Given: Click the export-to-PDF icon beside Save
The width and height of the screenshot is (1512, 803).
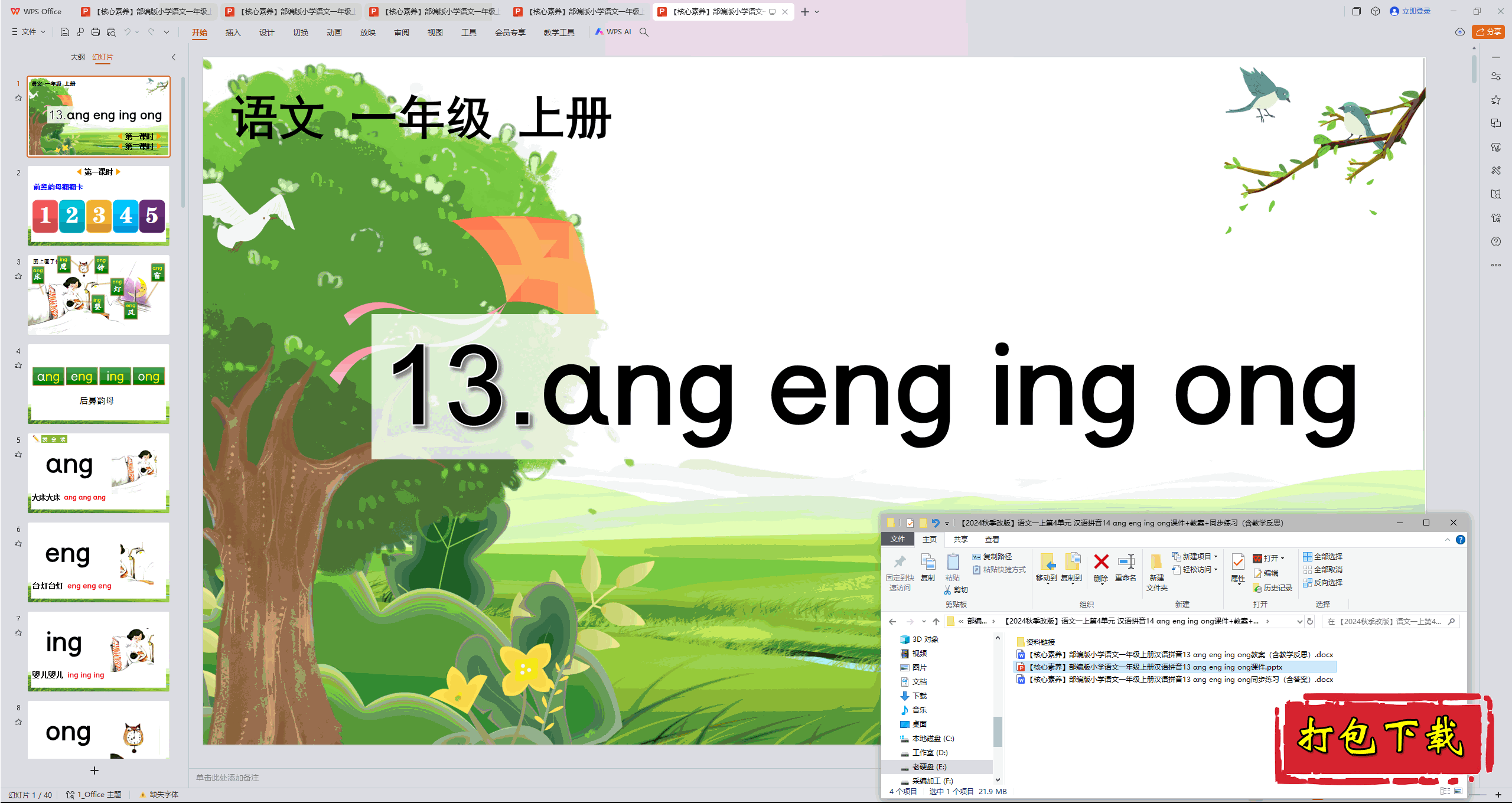Looking at the screenshot, I should [80, 32].
